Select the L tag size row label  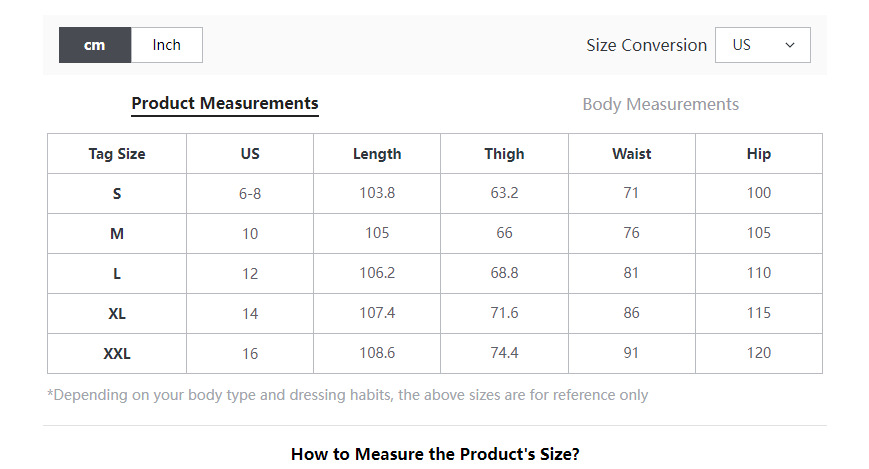pyautogui.click(x=117, y=274)
